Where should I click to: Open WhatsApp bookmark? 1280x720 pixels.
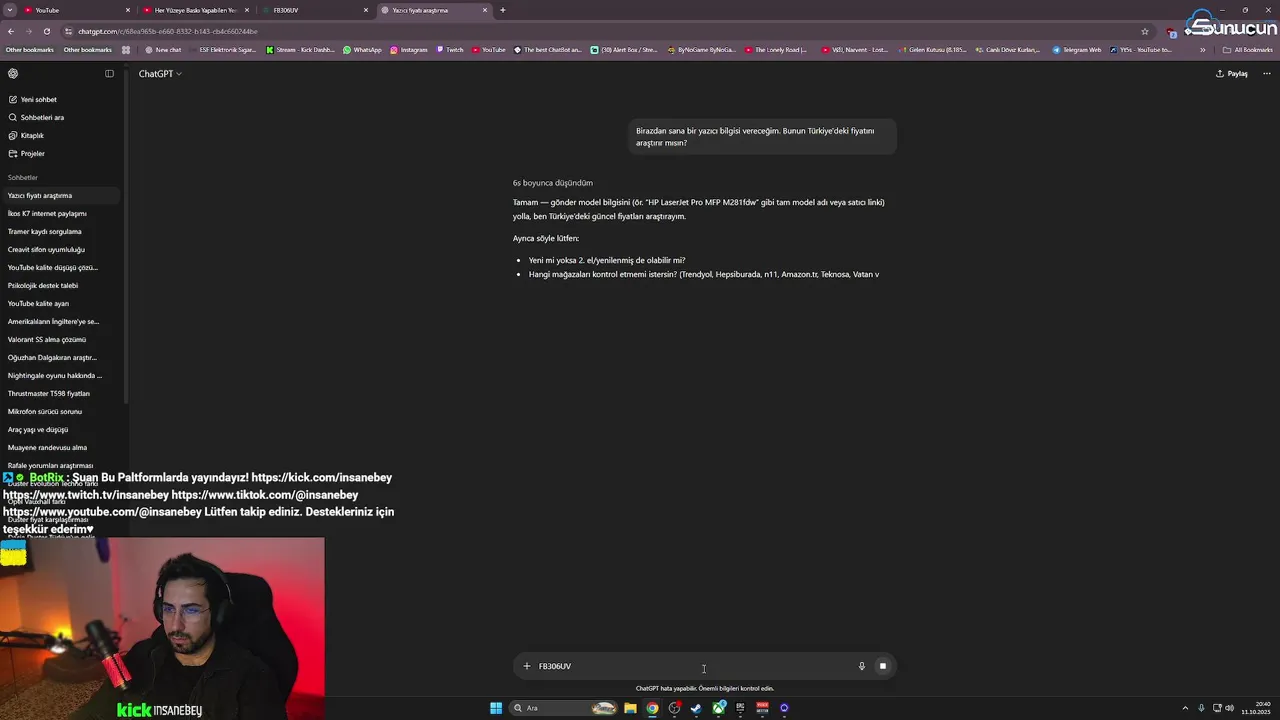click(x=362, y=50)
